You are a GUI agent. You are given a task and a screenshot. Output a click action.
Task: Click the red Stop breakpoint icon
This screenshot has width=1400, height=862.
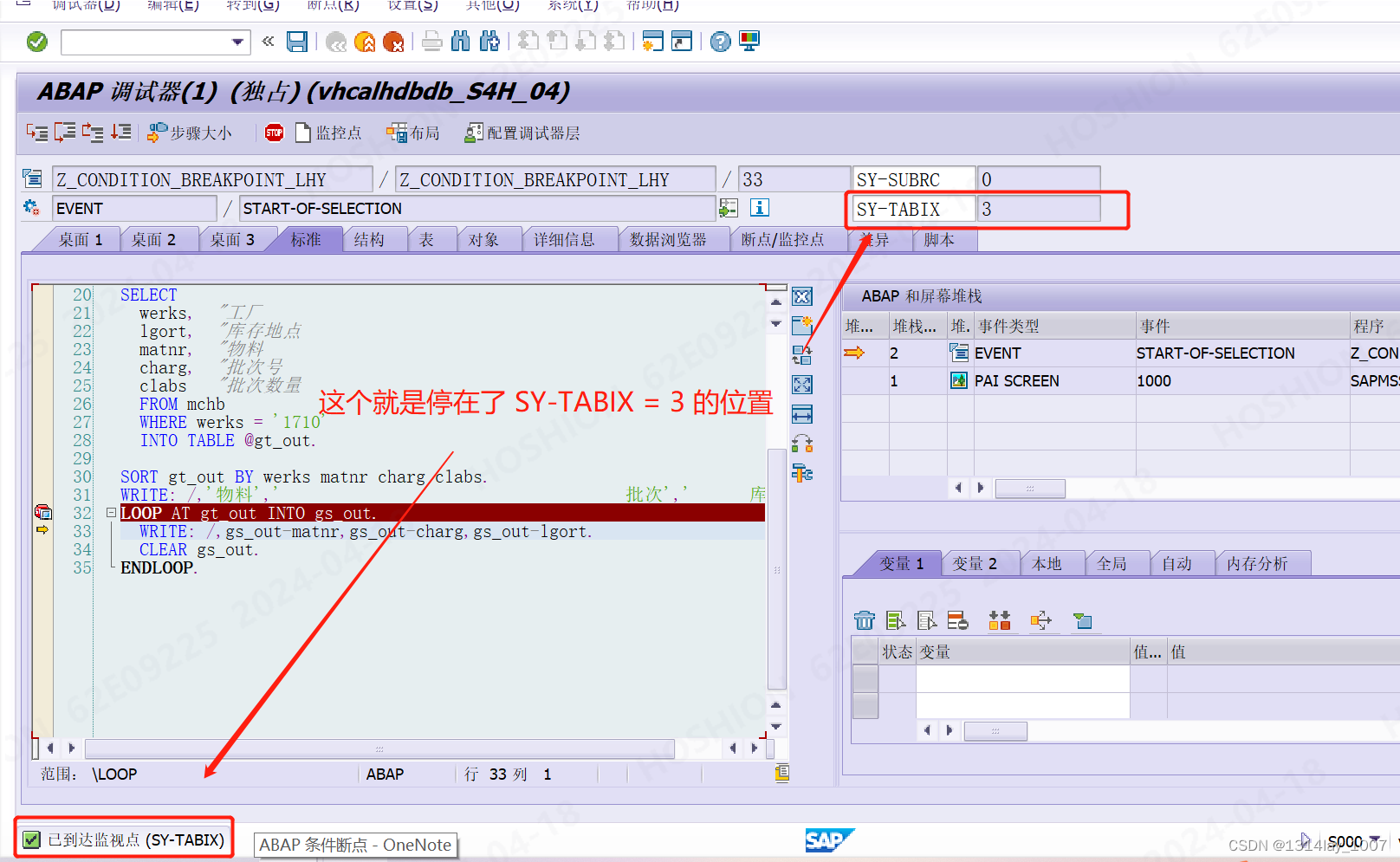(274, 133)
